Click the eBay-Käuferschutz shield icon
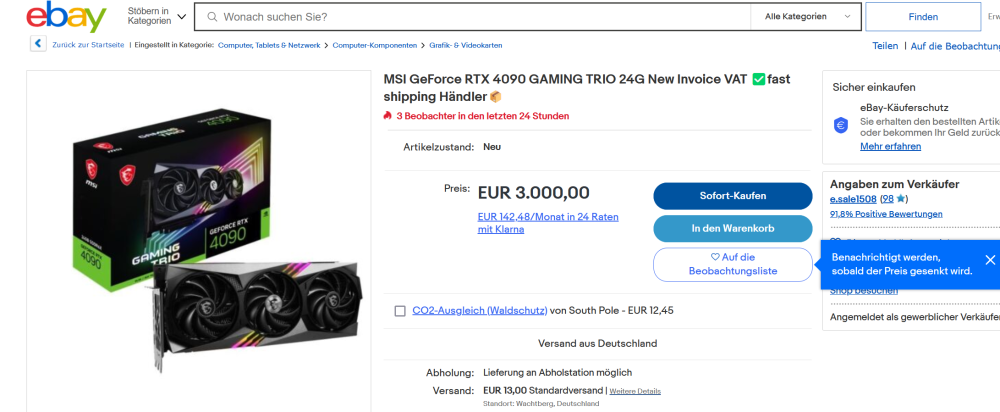Viewport: 1000px width, 412px height. [x=842, y=125]
